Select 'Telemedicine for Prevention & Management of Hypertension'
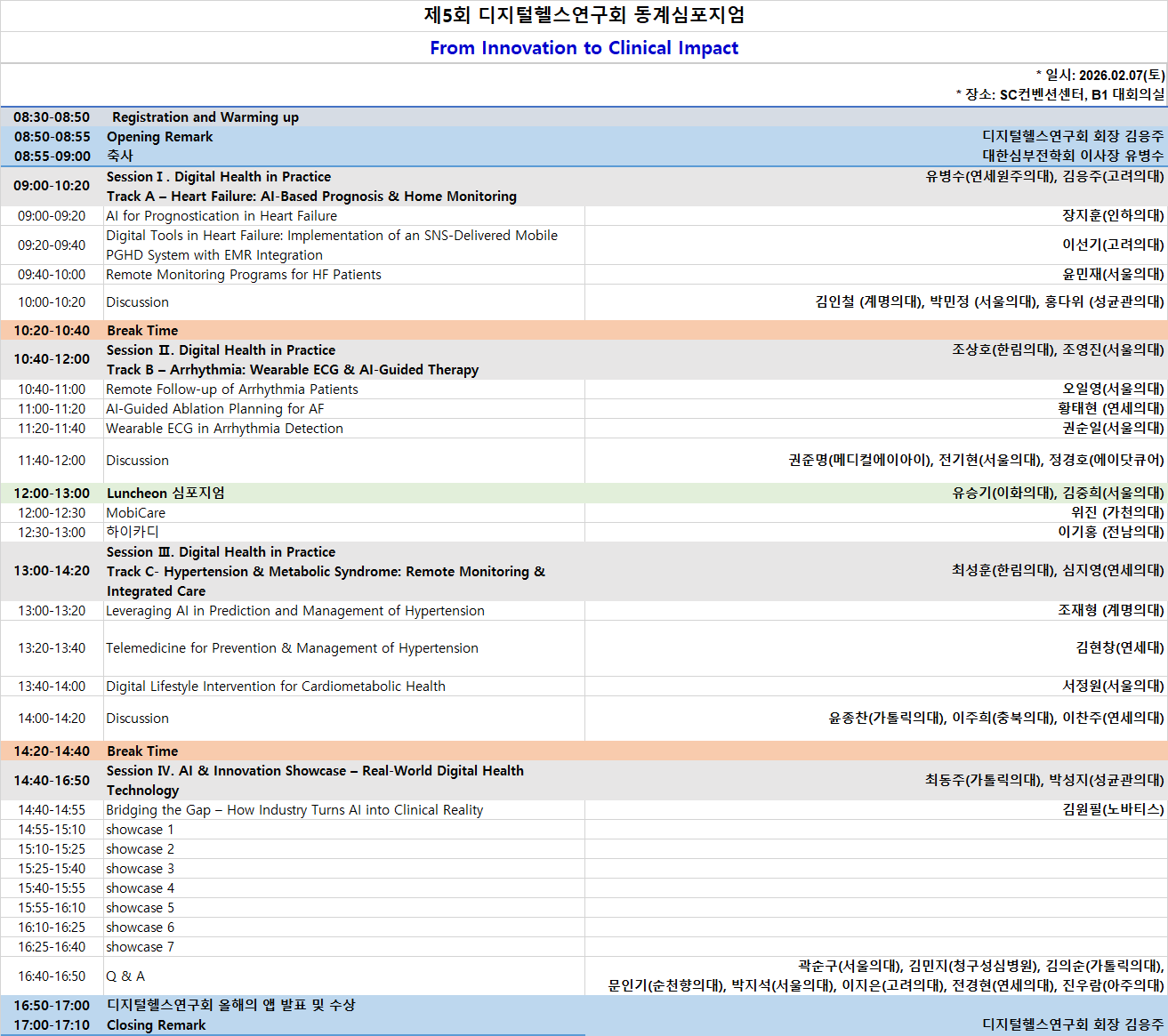This screenshot has height=1036, width=1168. coord(292,648)
